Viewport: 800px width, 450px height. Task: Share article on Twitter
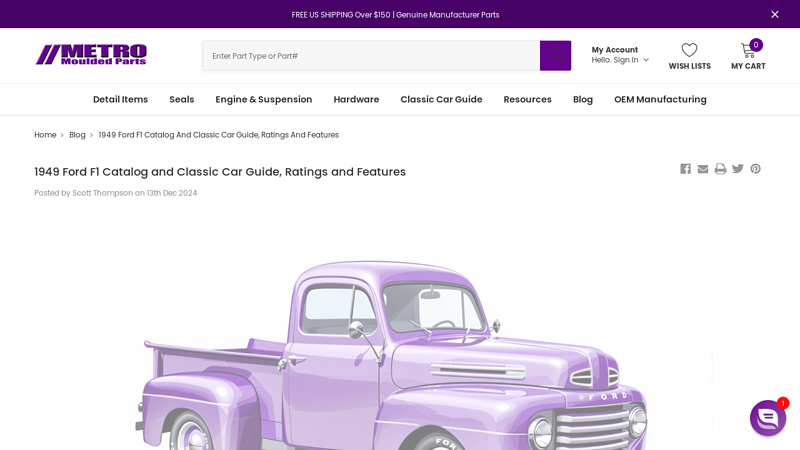coord(738,169)
